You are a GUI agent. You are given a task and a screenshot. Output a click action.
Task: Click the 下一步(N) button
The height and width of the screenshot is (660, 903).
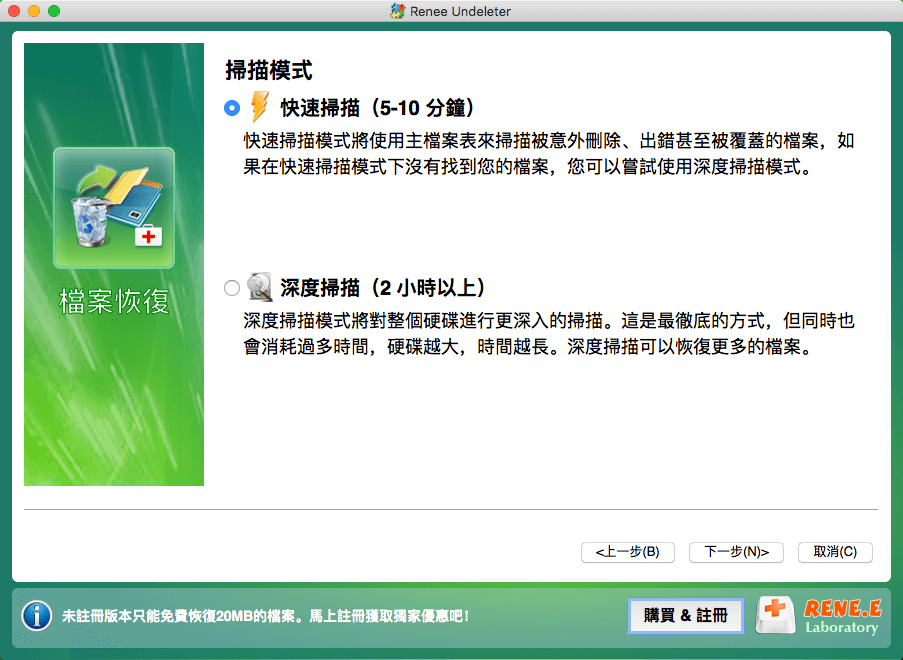tap(736, 552)
